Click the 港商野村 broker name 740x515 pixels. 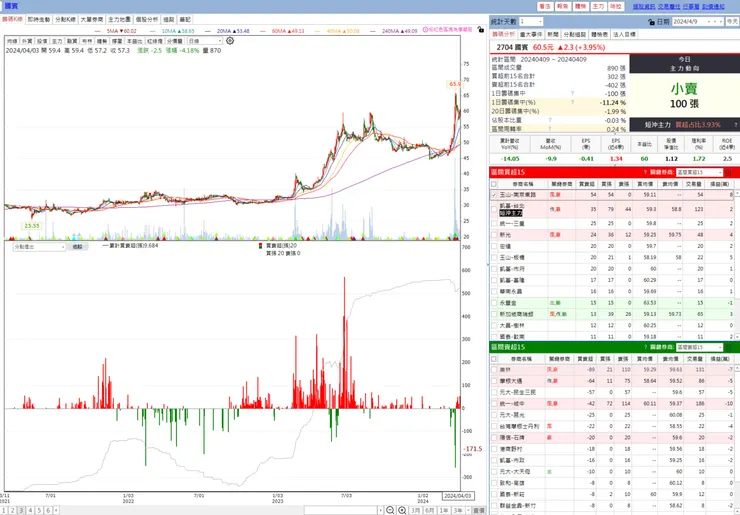point(511,449)
